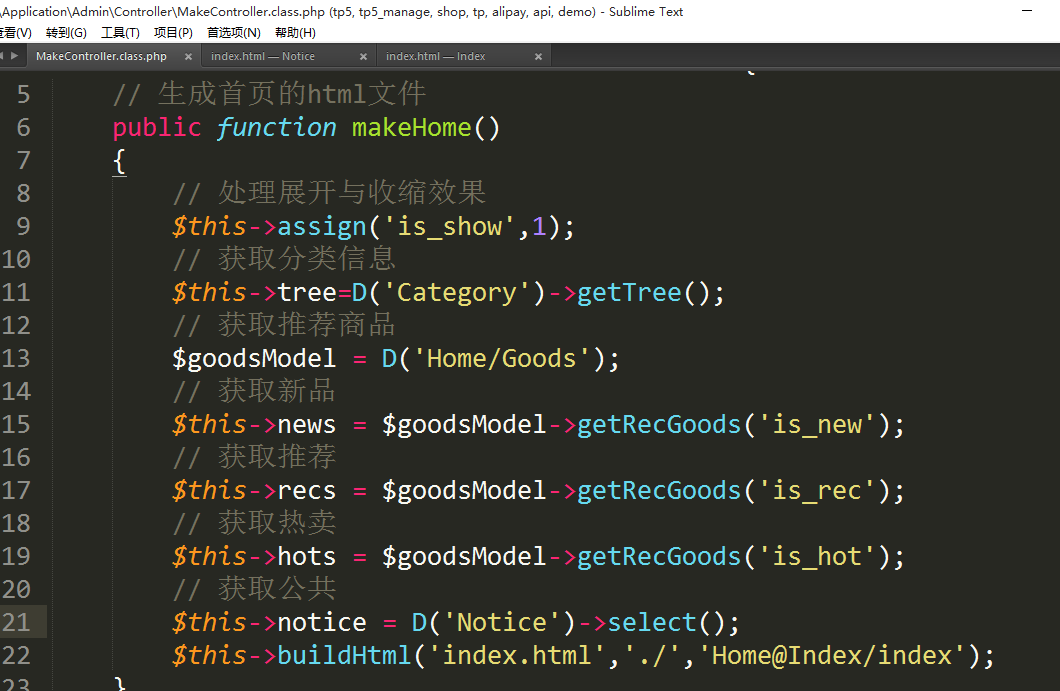Open the 转到(G) menu
The height and width of the screenshot is (691, 1060).
coord(66,33)
